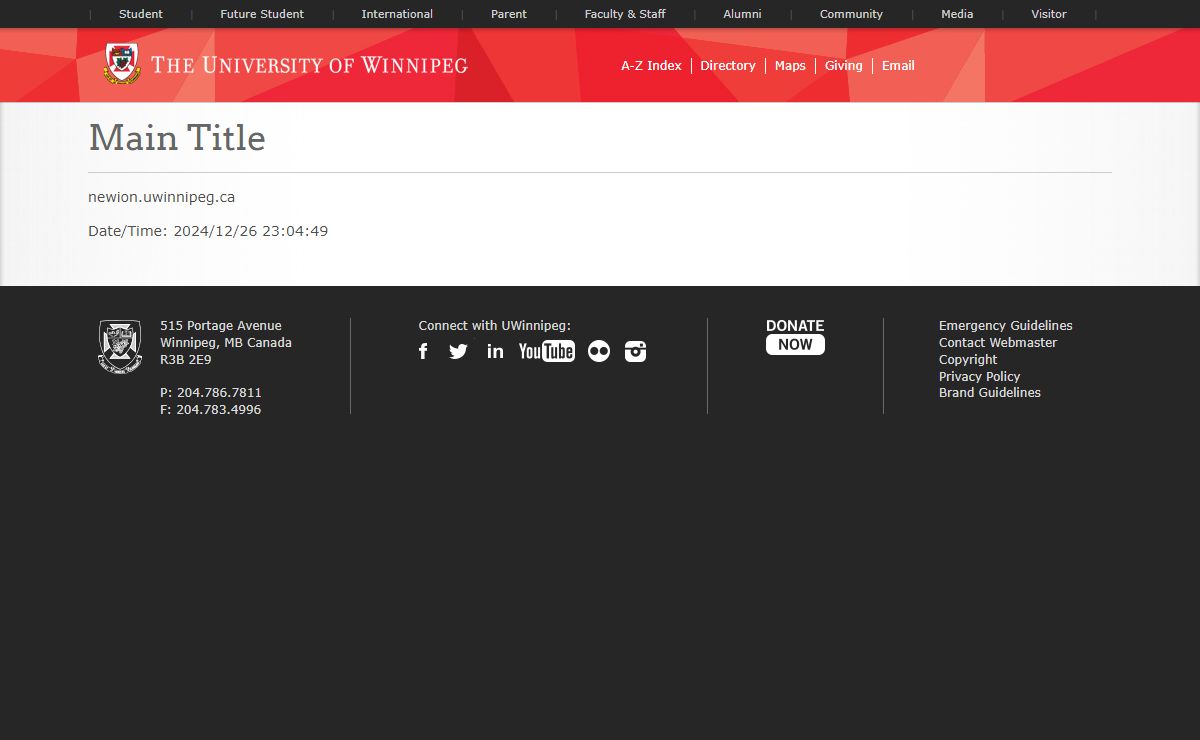
Task: Navigate to the Alumni menu item
Action: click(x=742, y=14)
